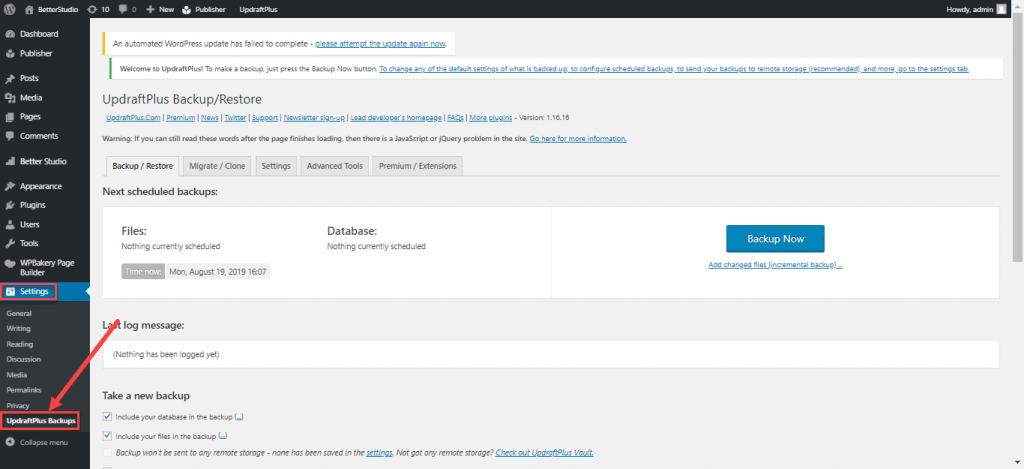Open the FAQs header link
This screenshot has height=469, width=1024.
point(455,118)
